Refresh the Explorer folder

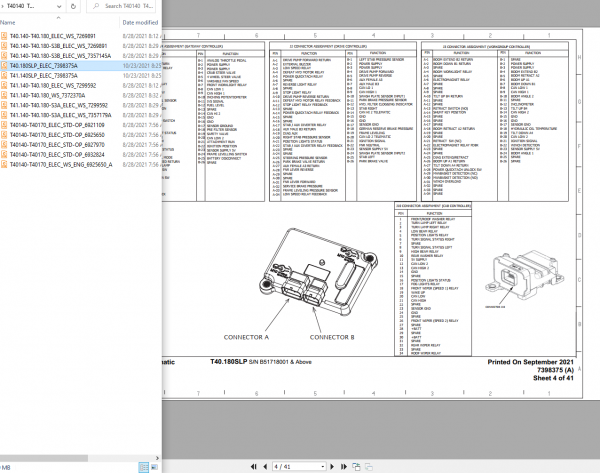[73, 6]
